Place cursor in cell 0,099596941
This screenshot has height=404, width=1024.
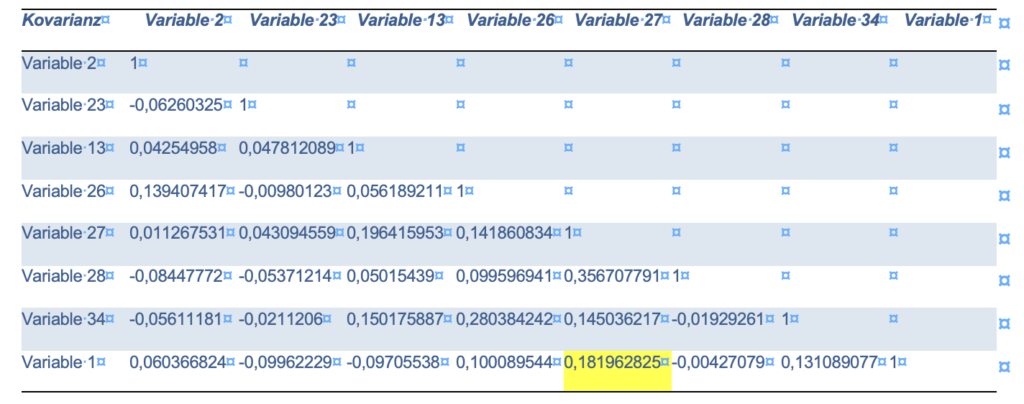[x=507, y=275]
